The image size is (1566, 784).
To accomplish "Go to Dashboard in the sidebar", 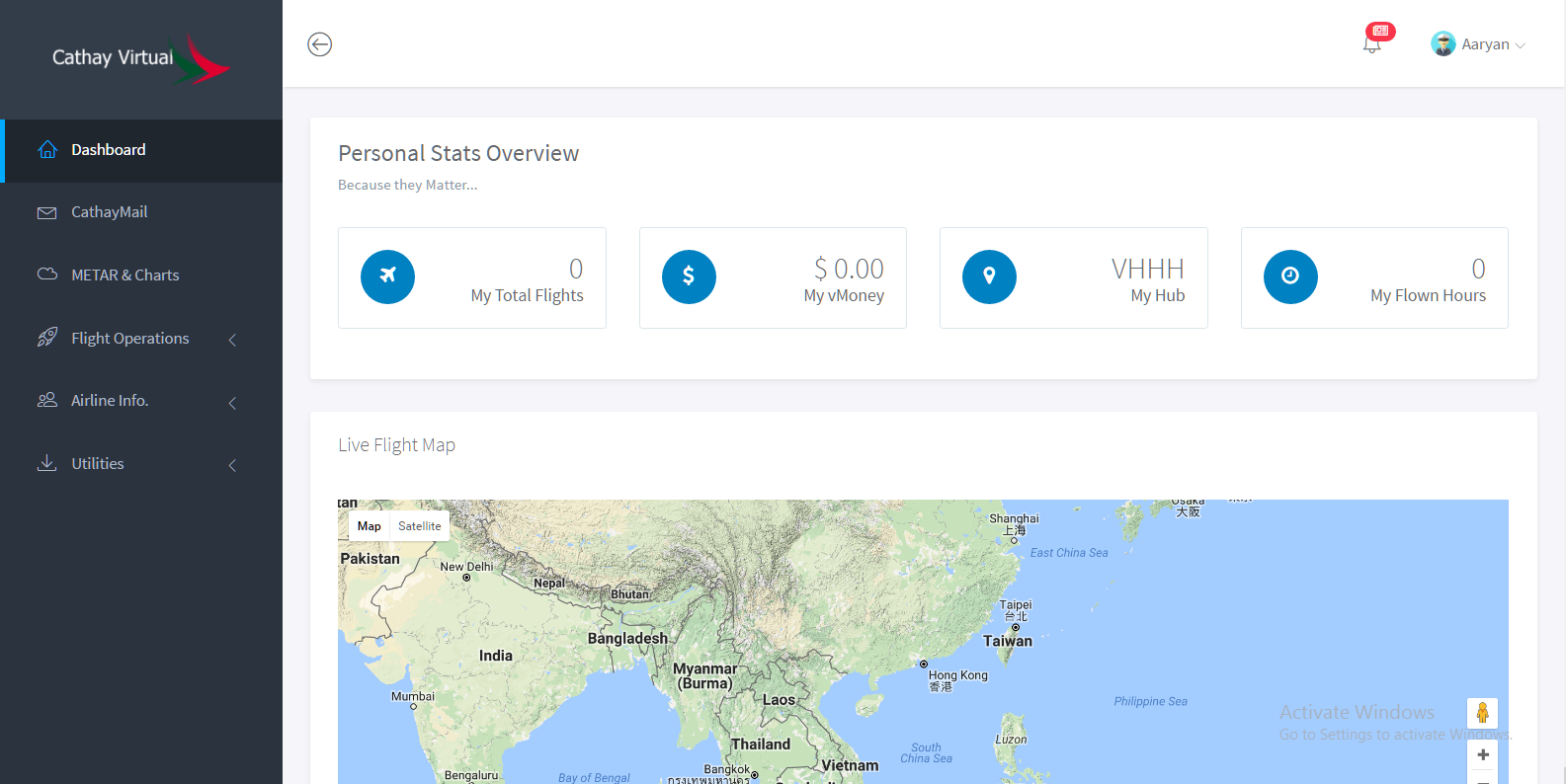I will pyautogui.click(x=141, y=150).
